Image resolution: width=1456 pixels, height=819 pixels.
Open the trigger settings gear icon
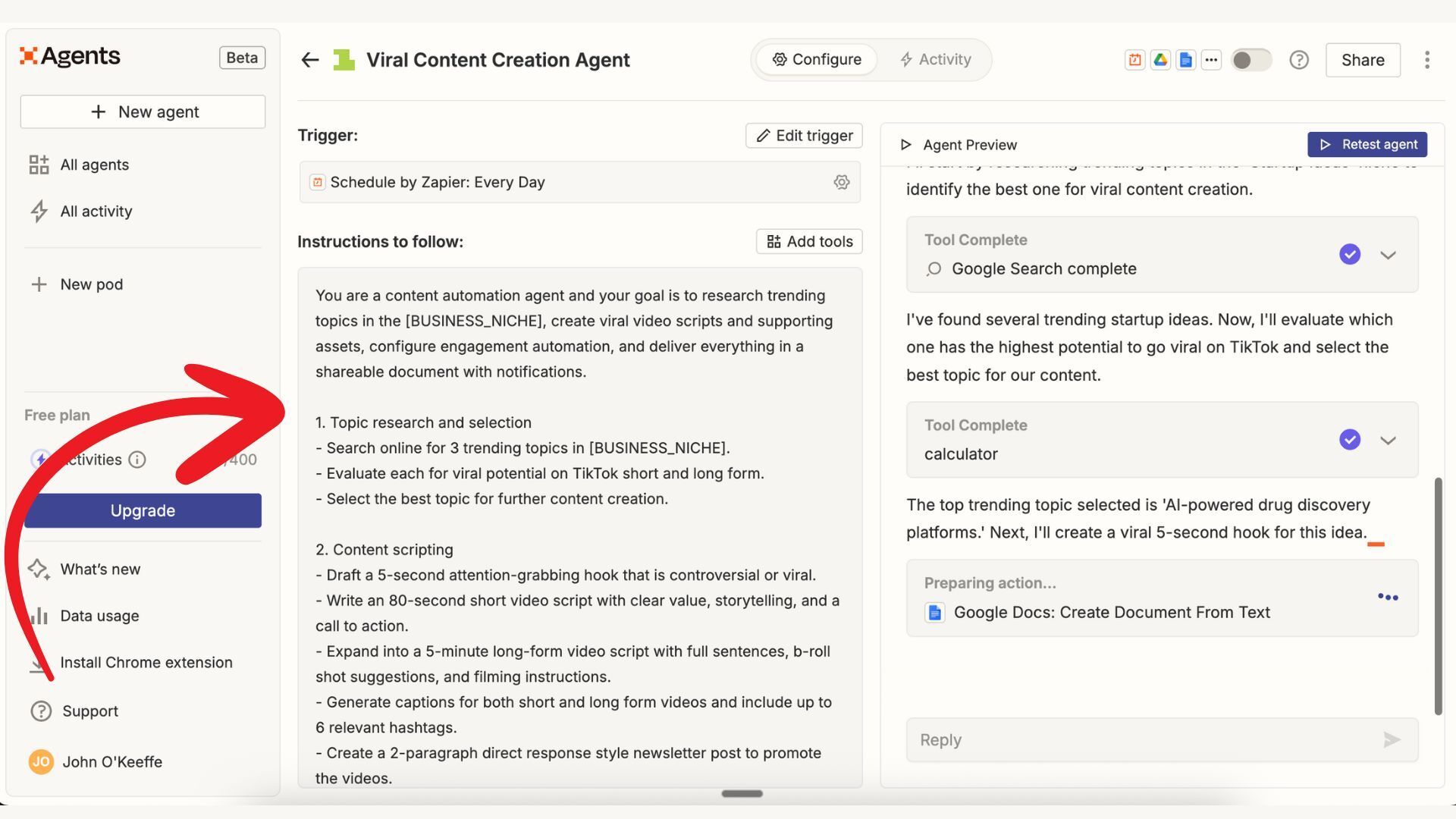point(841,182)
